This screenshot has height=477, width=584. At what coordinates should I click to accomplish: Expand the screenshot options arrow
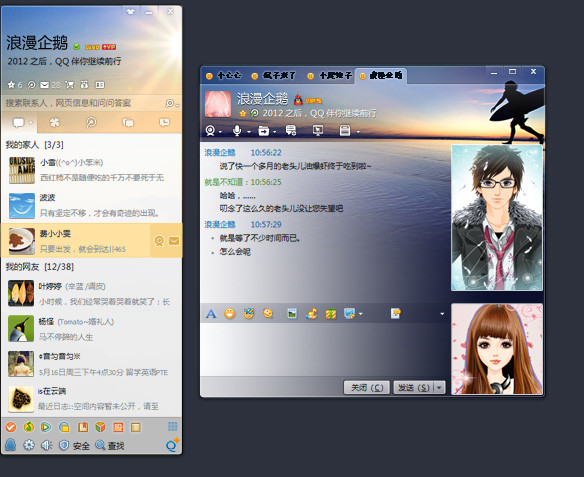click(361, 314)
